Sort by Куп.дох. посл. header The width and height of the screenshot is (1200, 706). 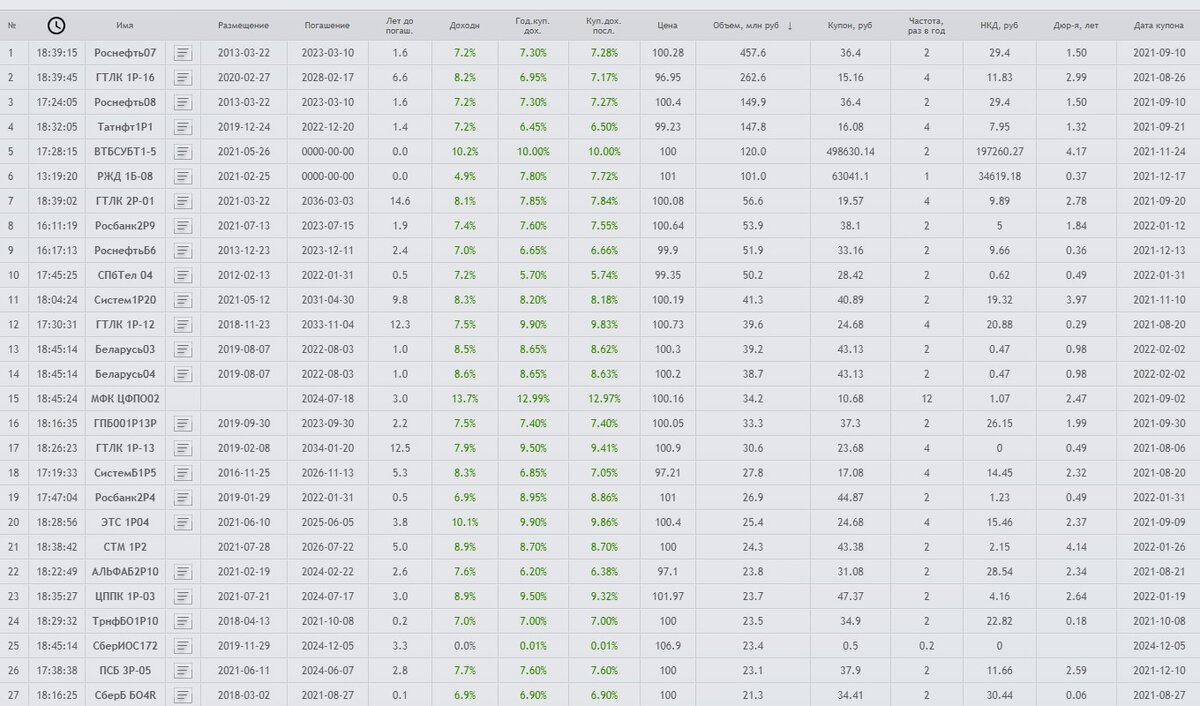[604, 25]
